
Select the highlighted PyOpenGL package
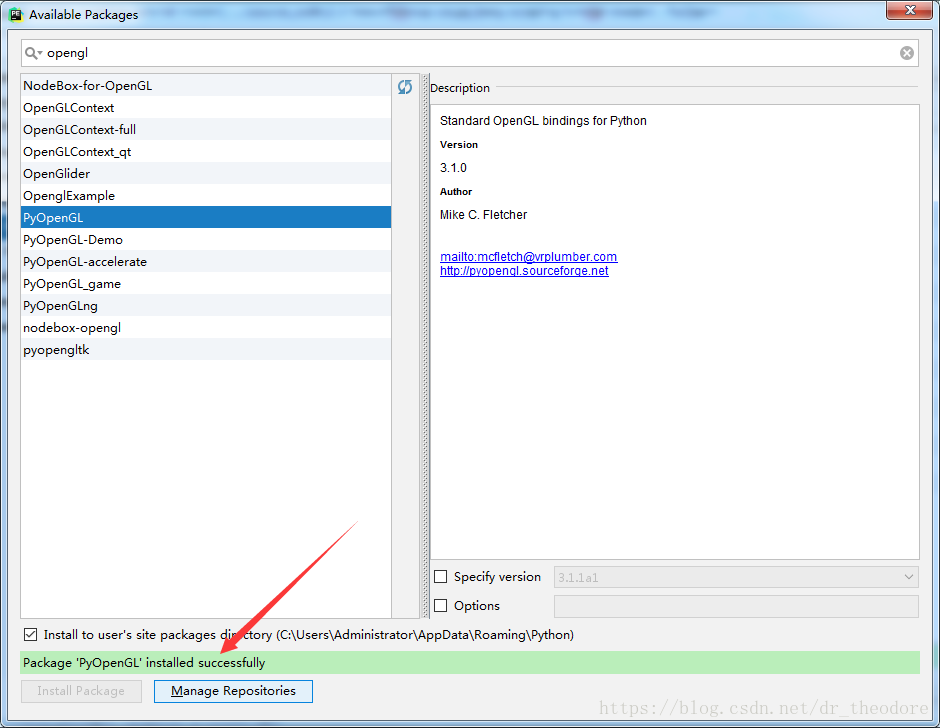pos(206,217)
